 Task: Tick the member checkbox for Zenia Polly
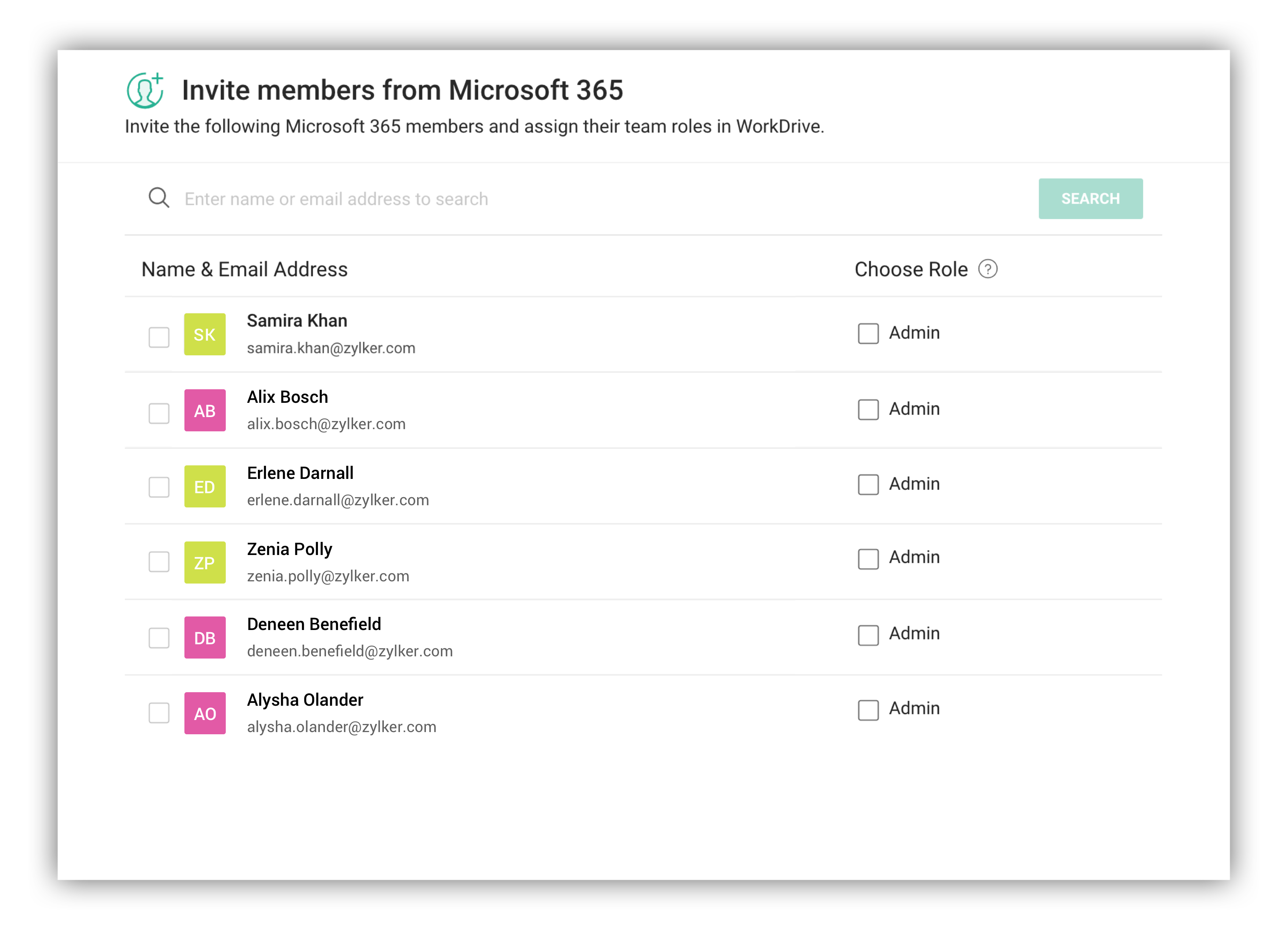point(159,562)
